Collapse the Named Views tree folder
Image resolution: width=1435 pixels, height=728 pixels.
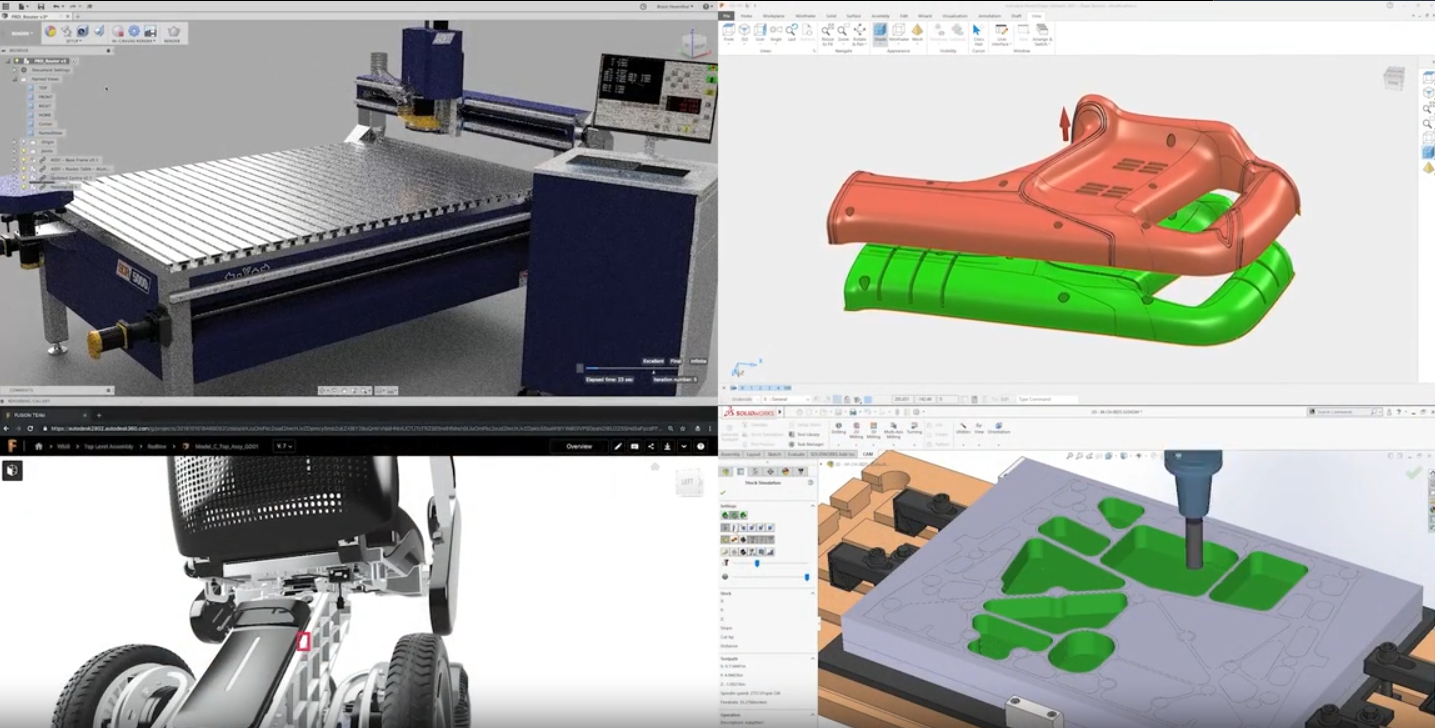click(15, 79)
